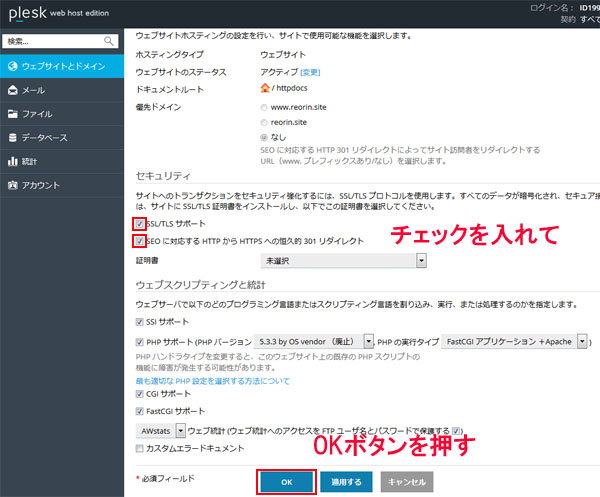The height and width of the screenshot is (497, 600).
Task: Click the ホスティングタイプ label
Action: pyautogui.click(x=170, y=55)
